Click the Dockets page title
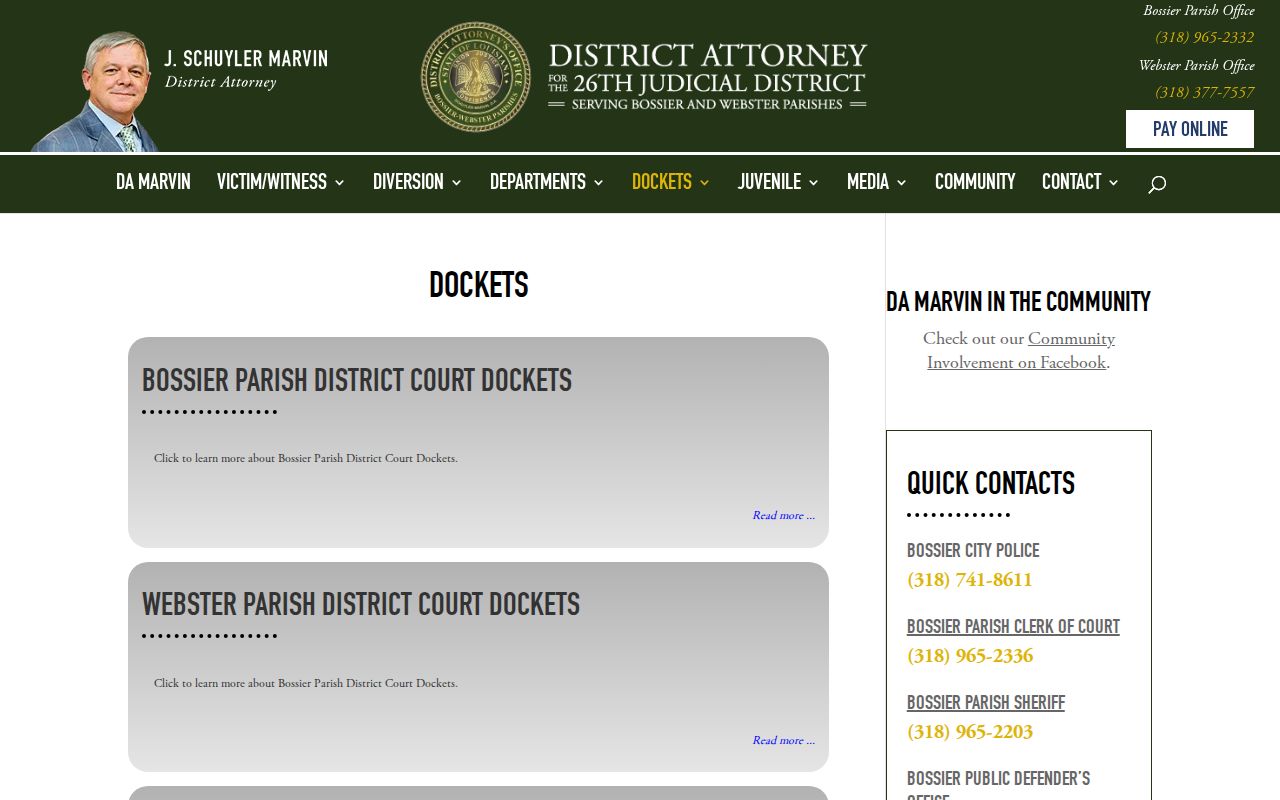Viewport: 1280px width, 800px height. tap(478, 286)
